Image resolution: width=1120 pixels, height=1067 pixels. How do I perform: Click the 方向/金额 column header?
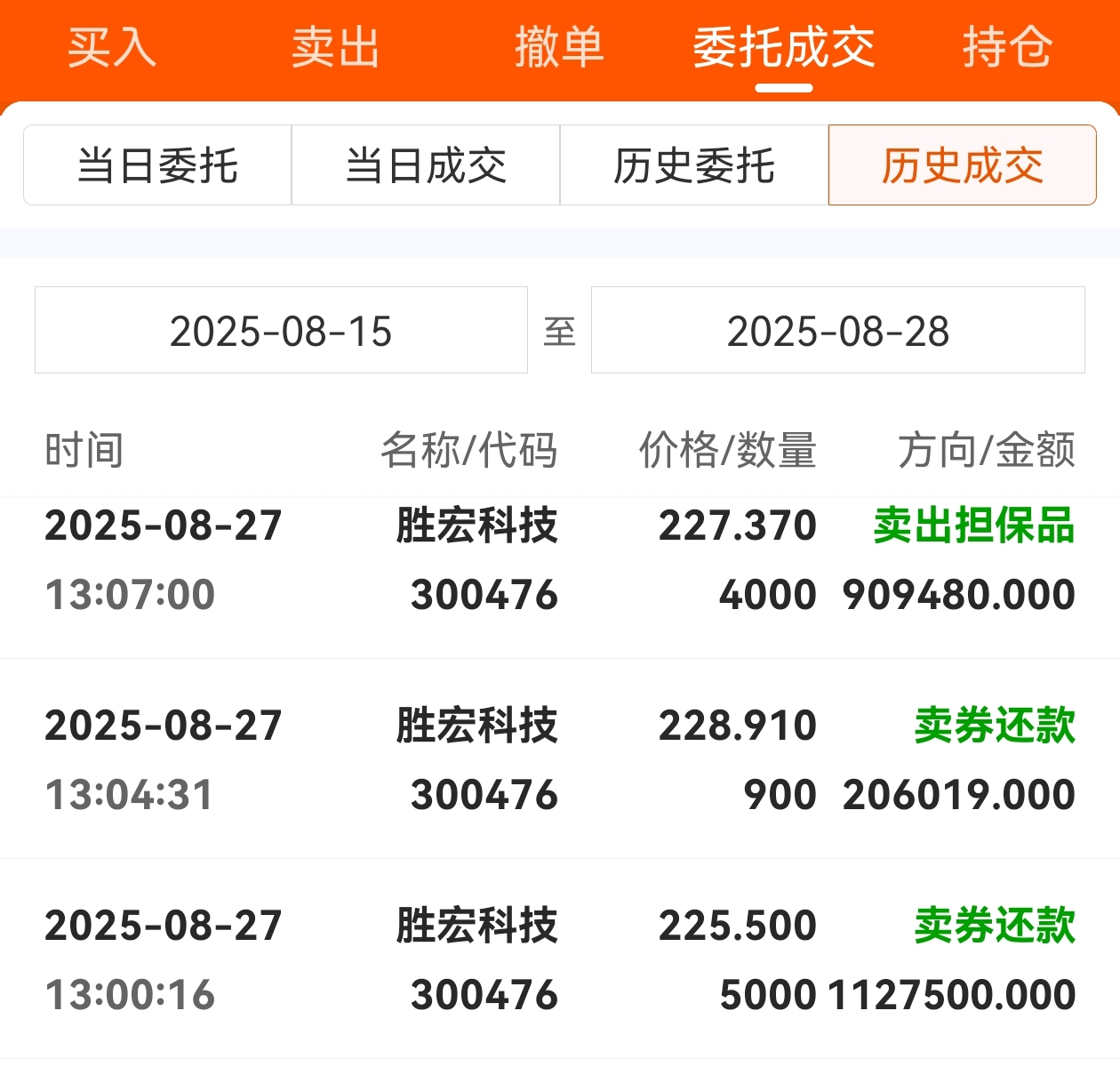click(x=987, y=450)
